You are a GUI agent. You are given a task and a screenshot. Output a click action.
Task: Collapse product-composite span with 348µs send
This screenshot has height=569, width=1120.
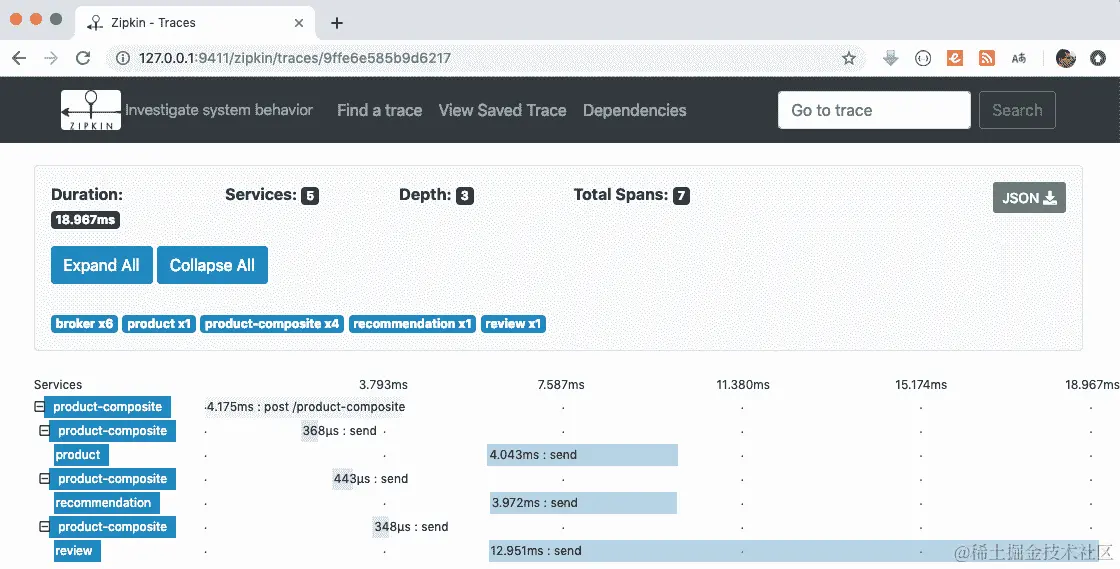point(44,526)
